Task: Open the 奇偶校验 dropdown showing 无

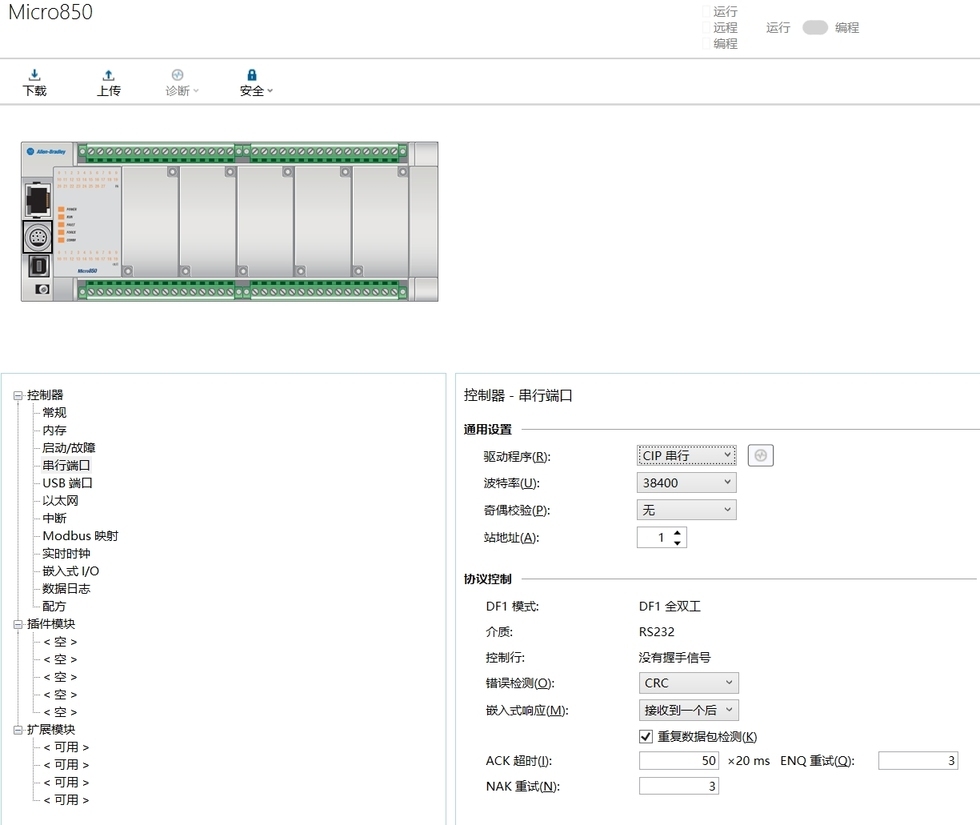Action: point(687,510)
